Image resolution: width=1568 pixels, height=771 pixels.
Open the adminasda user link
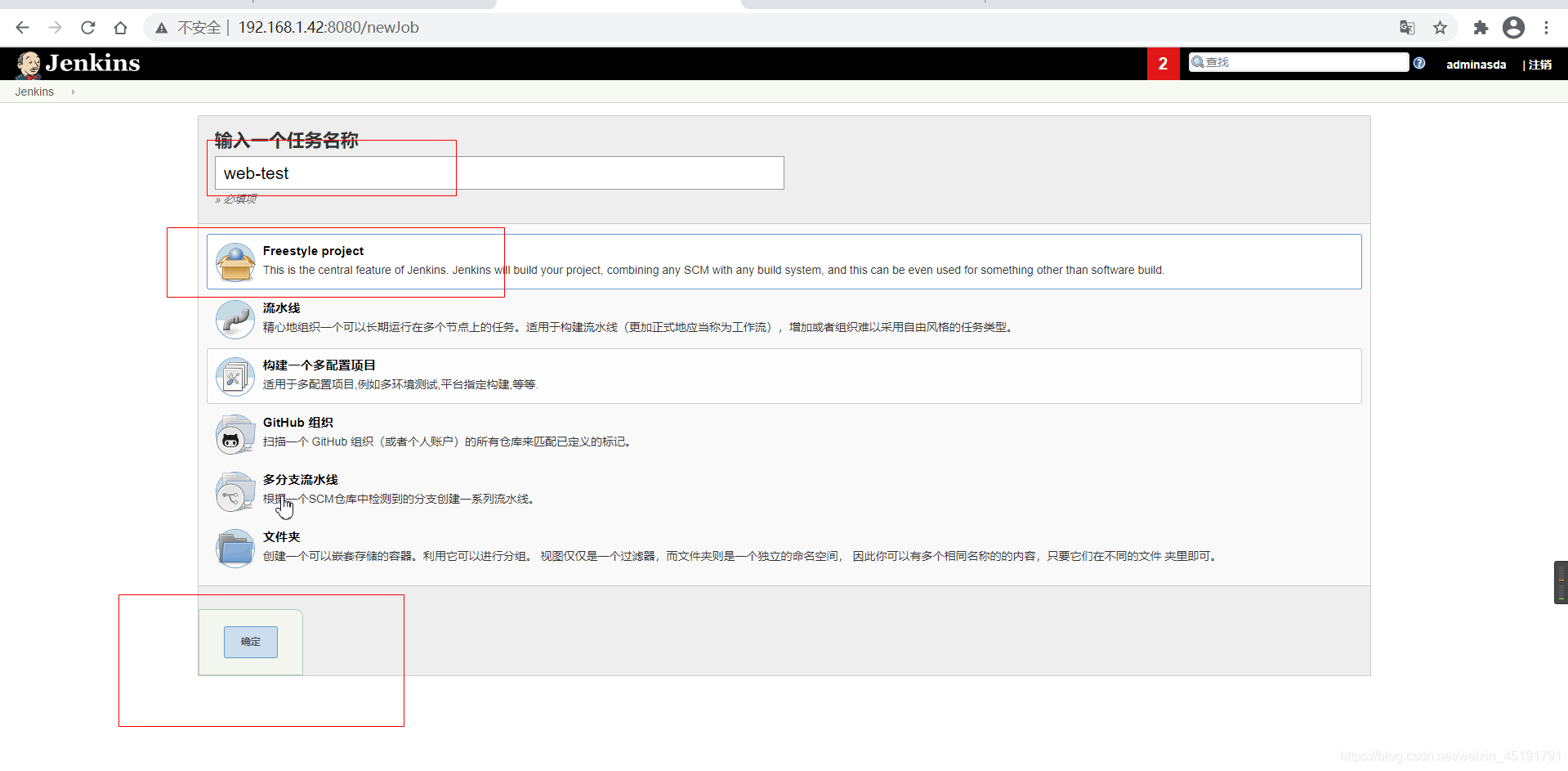[x=1476, y=65]
